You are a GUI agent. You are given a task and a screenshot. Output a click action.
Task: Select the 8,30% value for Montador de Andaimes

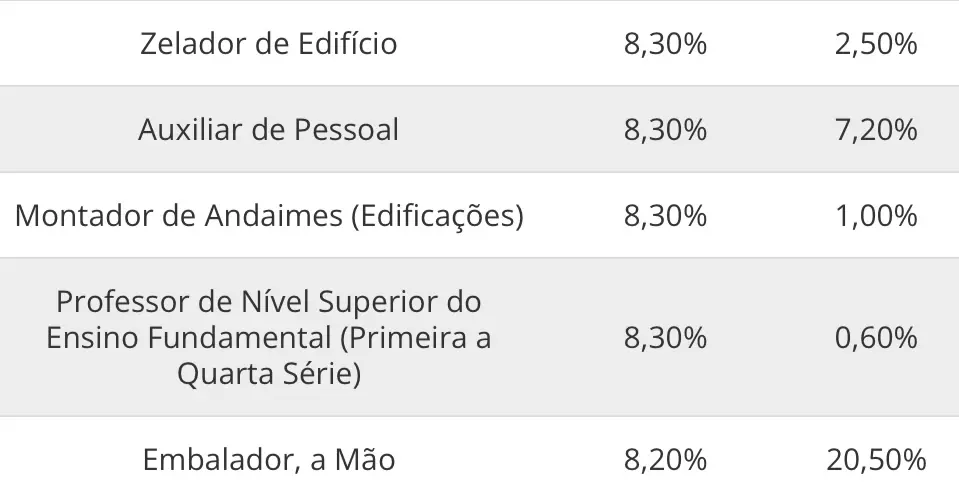665,216
